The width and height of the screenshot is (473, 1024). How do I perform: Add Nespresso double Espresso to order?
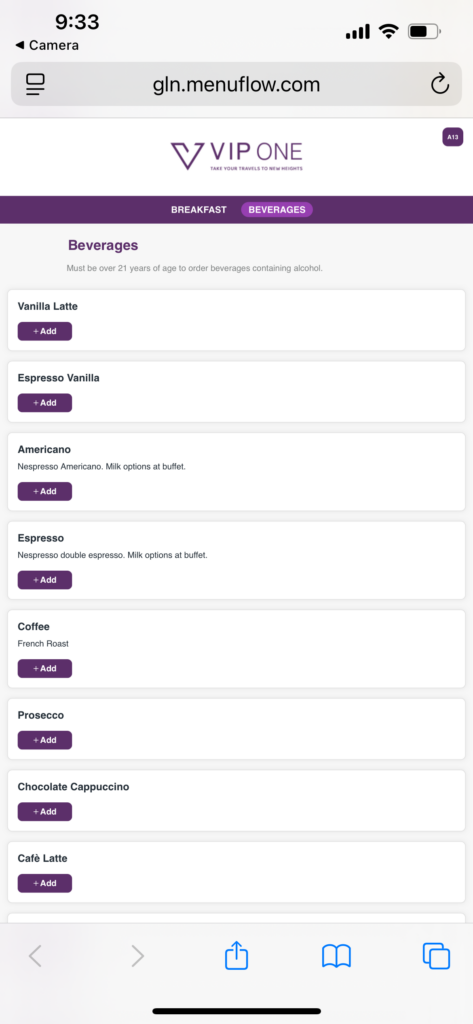(x=44, y=580)
